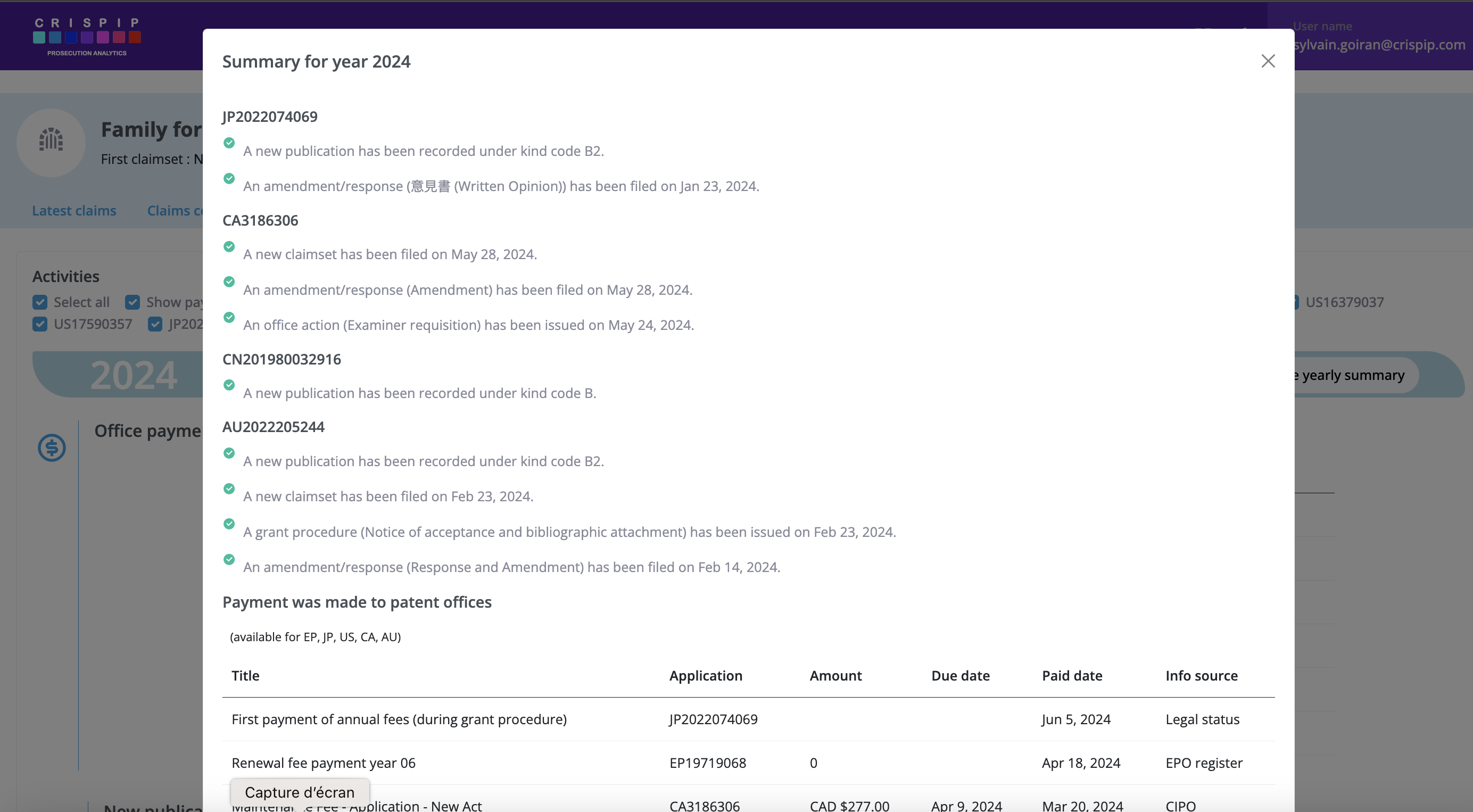Screen dimensions: 1473x812
Task: Click check icon beside kind code B2 under JP2022074069
Action: click(x=229, y=143)
